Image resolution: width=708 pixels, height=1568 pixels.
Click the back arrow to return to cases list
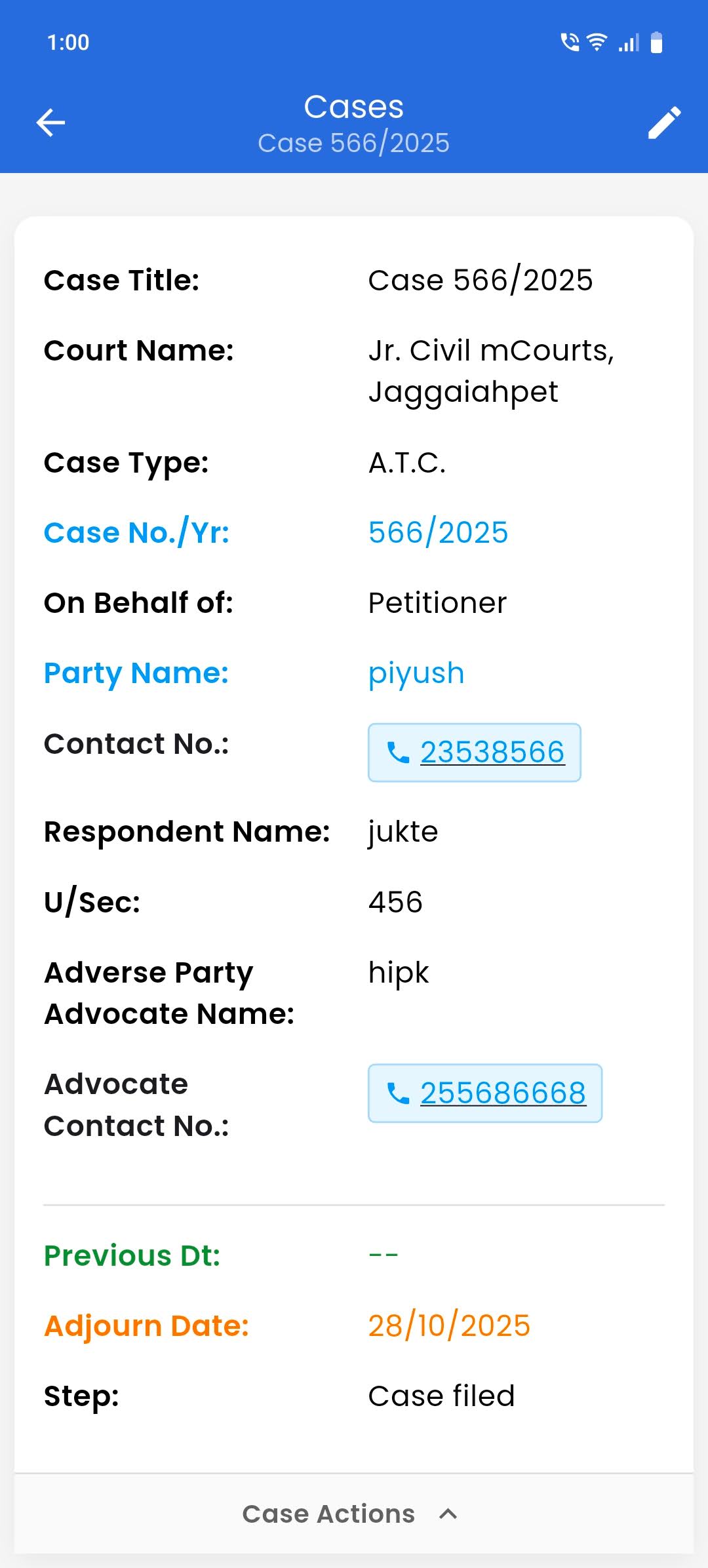(49, 122)
